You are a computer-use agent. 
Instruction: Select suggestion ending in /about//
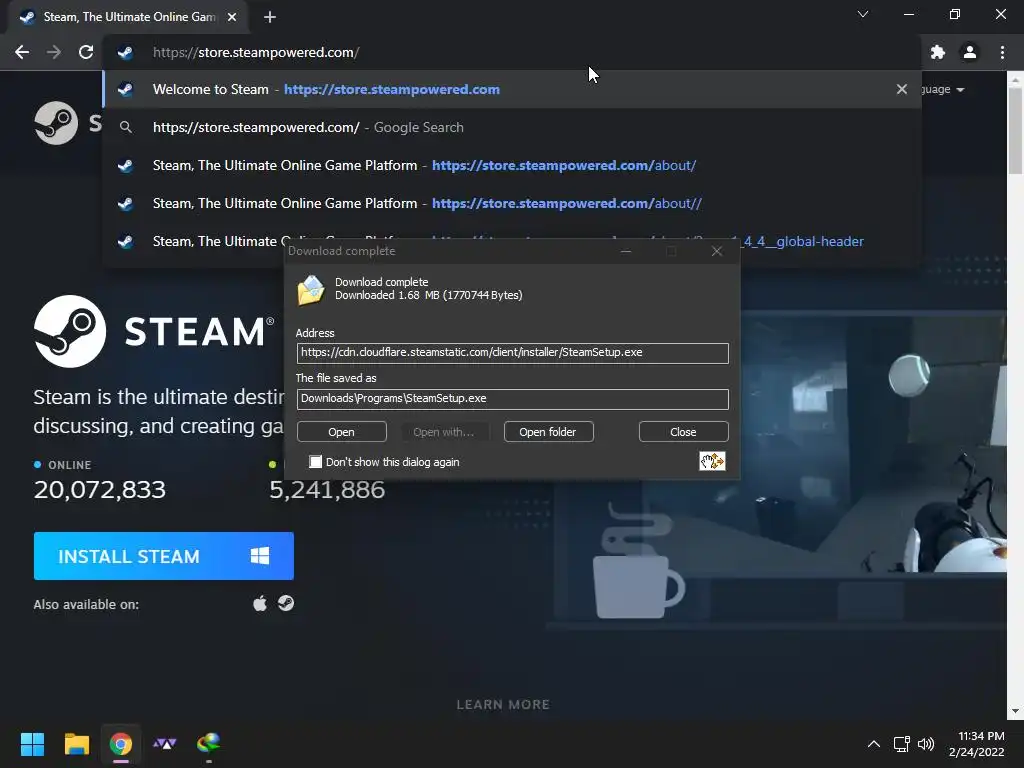pos(512,203)
